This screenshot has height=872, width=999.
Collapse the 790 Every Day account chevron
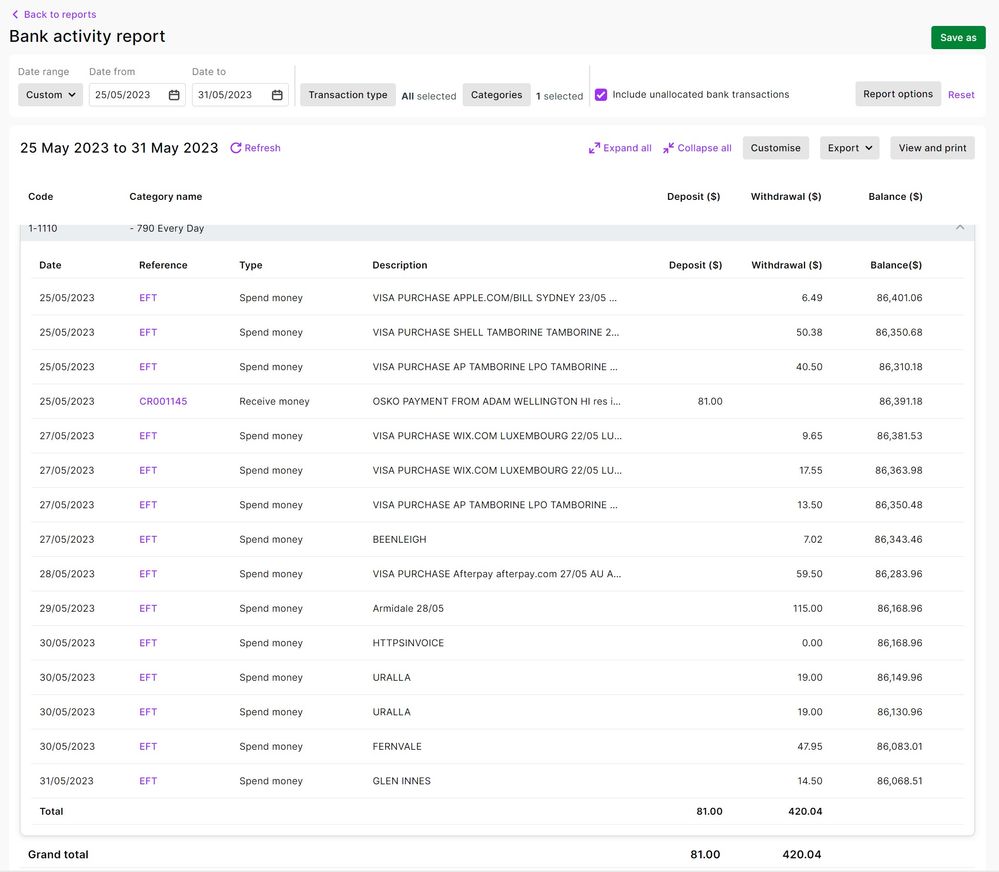[x=960, y=228]
